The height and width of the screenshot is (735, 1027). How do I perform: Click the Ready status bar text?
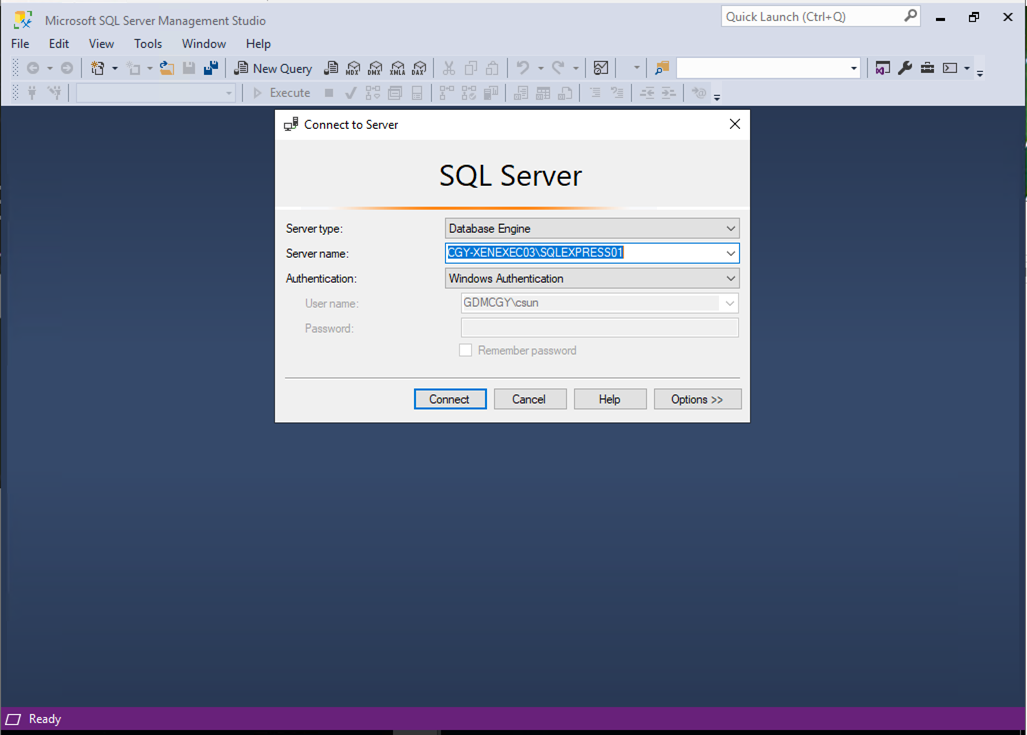[45, 719]
